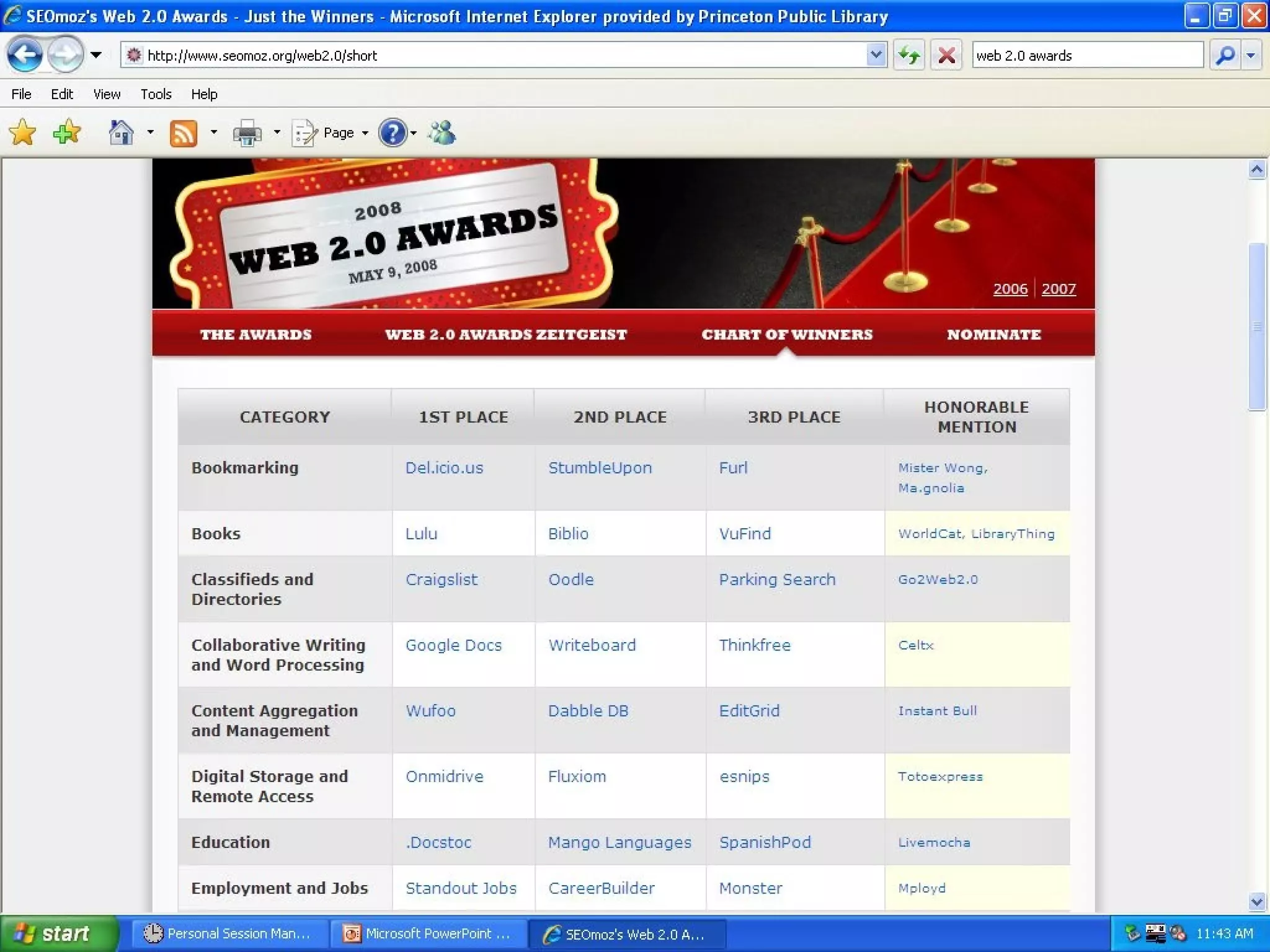Image resolution: width=1270 pixels, height=952 pixels.
Task: Click the Refresh page icon
Action: pos(909,55)
